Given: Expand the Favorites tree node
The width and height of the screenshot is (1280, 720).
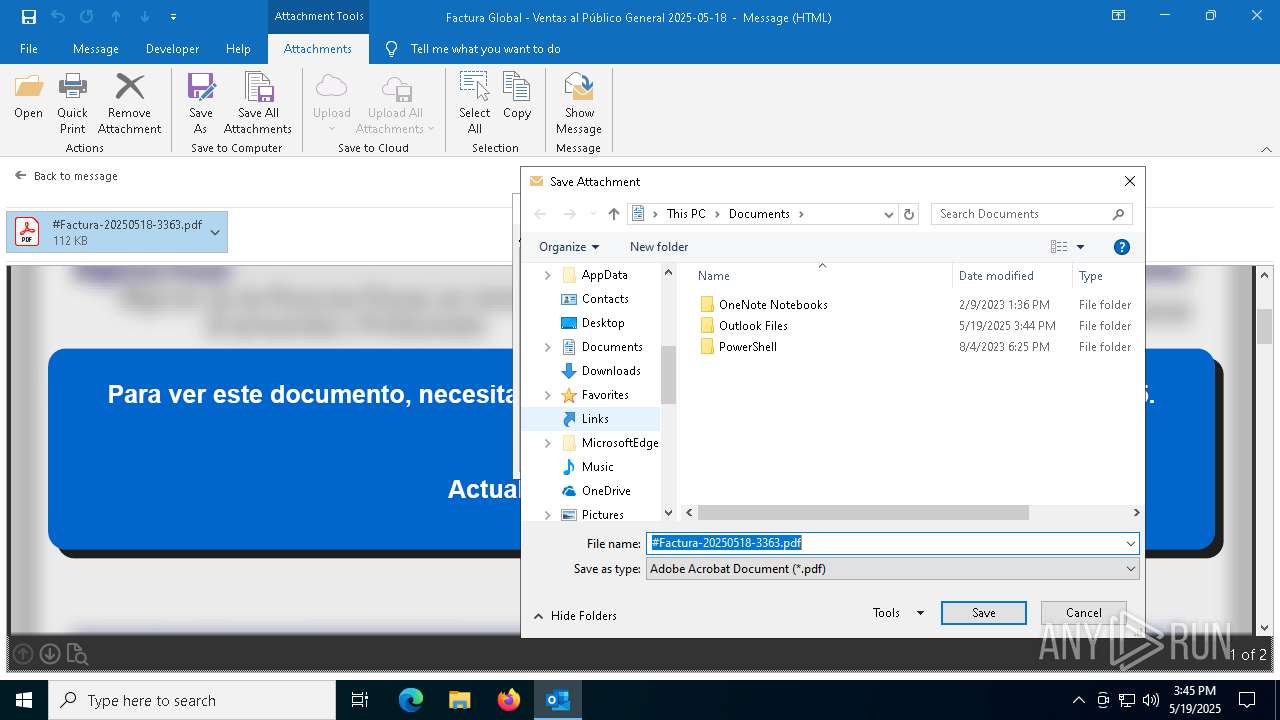Looking at the screenshot, I should click(547, 395).
